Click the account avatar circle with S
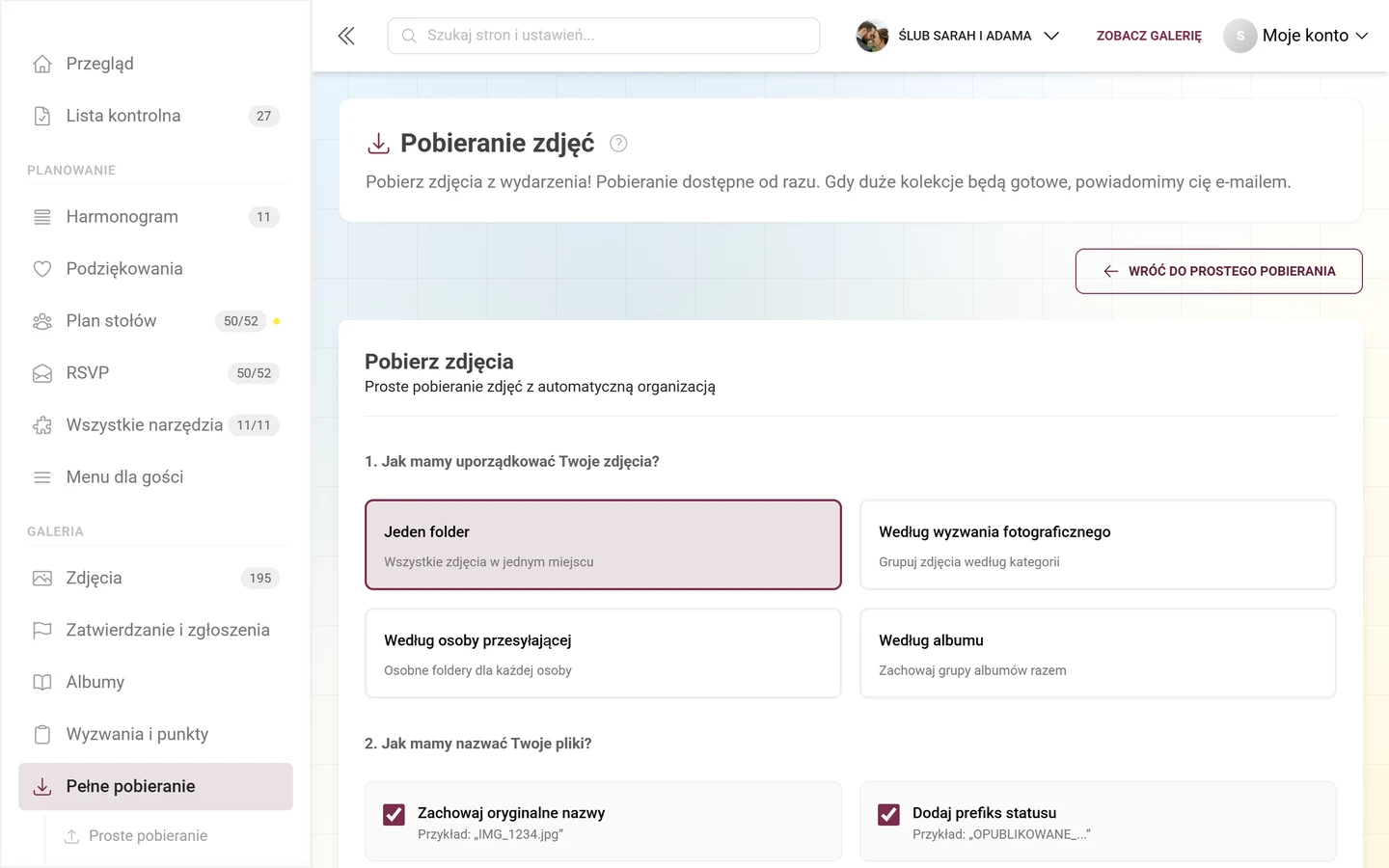Image resolution: width=1389 pixels, height=868 pixels. [1240, 36]
